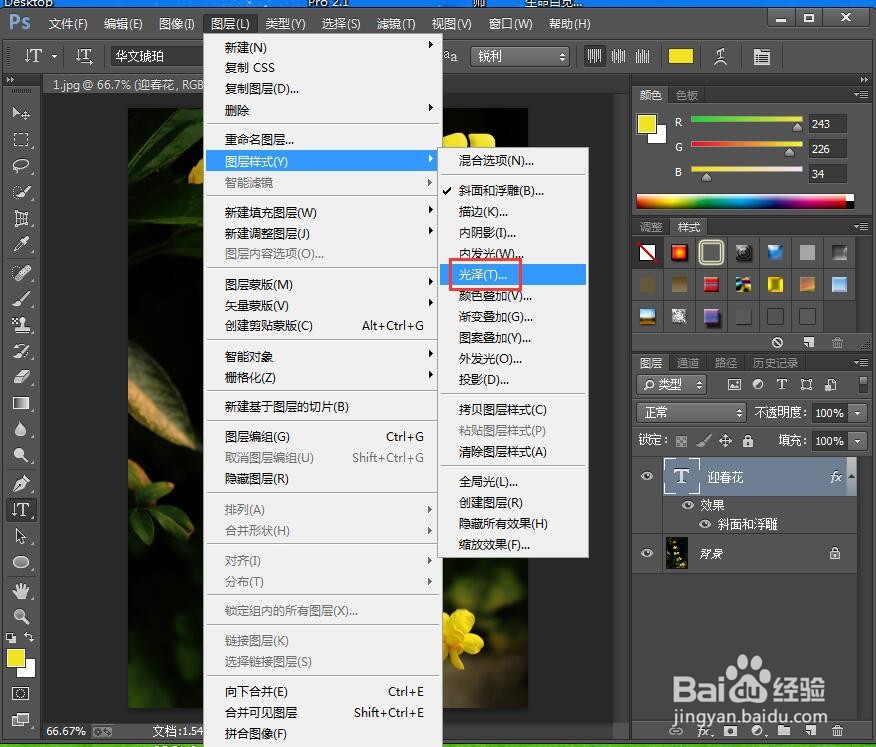Open the 不透明度 opacity dropdown arrow
Image resolution: width=876 pixels, height=747 pixels.
pyautogui.click(x=857, y=413)
